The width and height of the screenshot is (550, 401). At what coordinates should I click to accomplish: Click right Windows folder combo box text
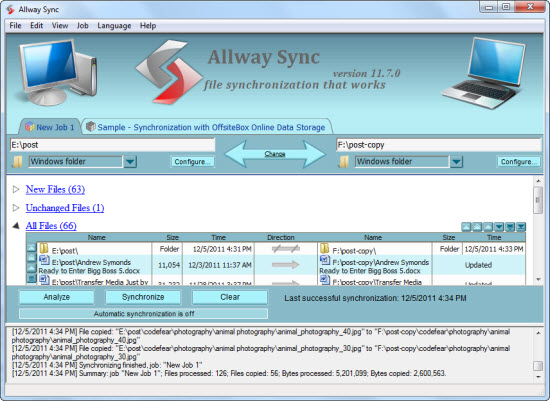pyautogui.click(x=402, y=162)
